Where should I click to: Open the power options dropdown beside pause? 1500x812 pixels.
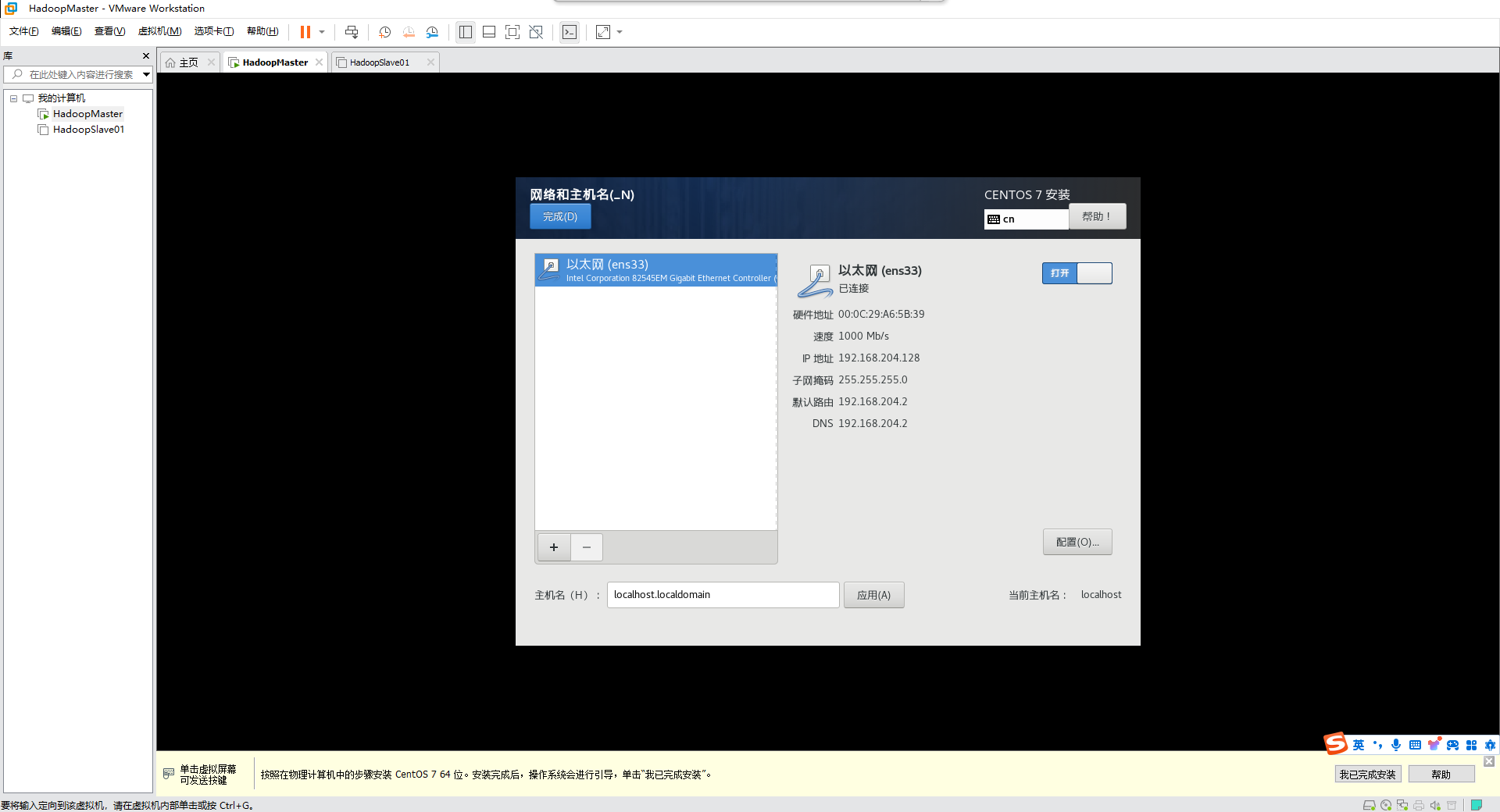[322, 32]
